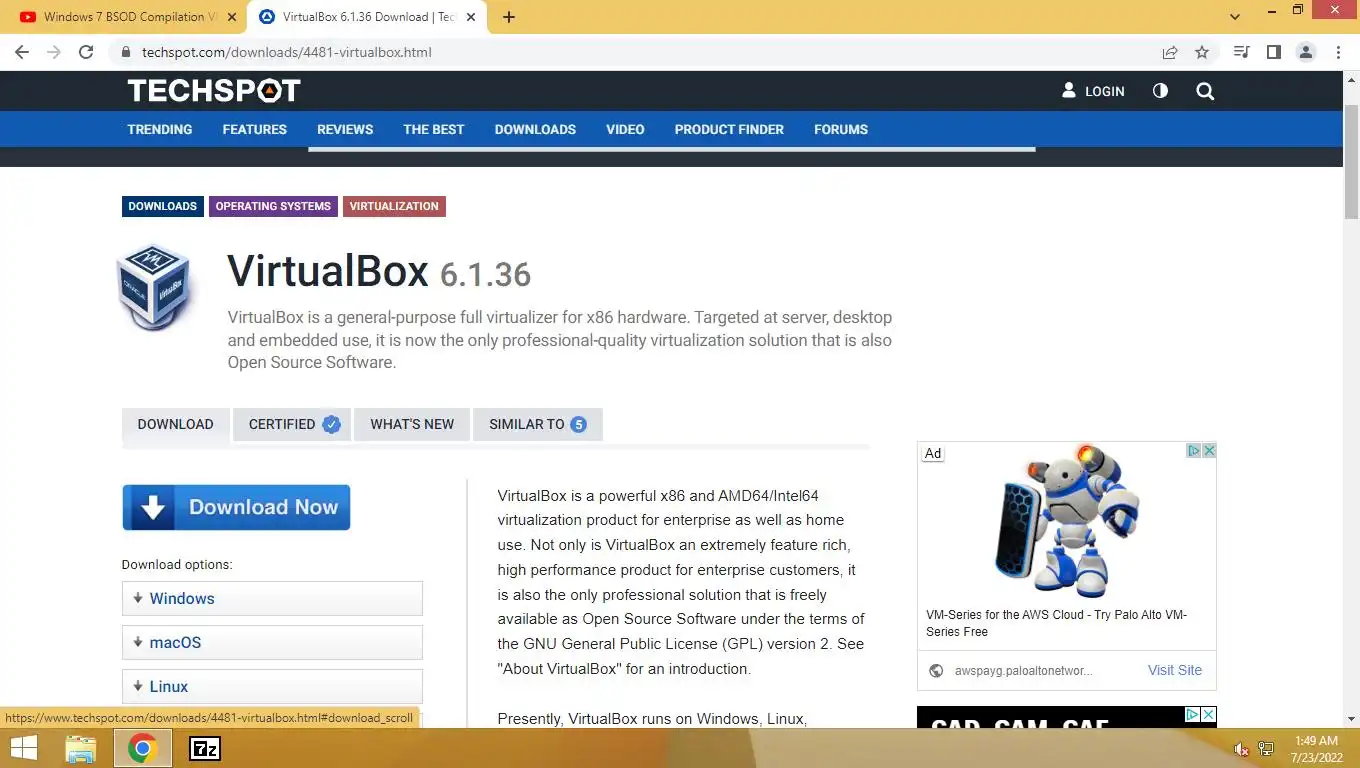Click the OPERATING SYSTEMS tag
Screen dimensions: 1360x768
pos(273,206)
